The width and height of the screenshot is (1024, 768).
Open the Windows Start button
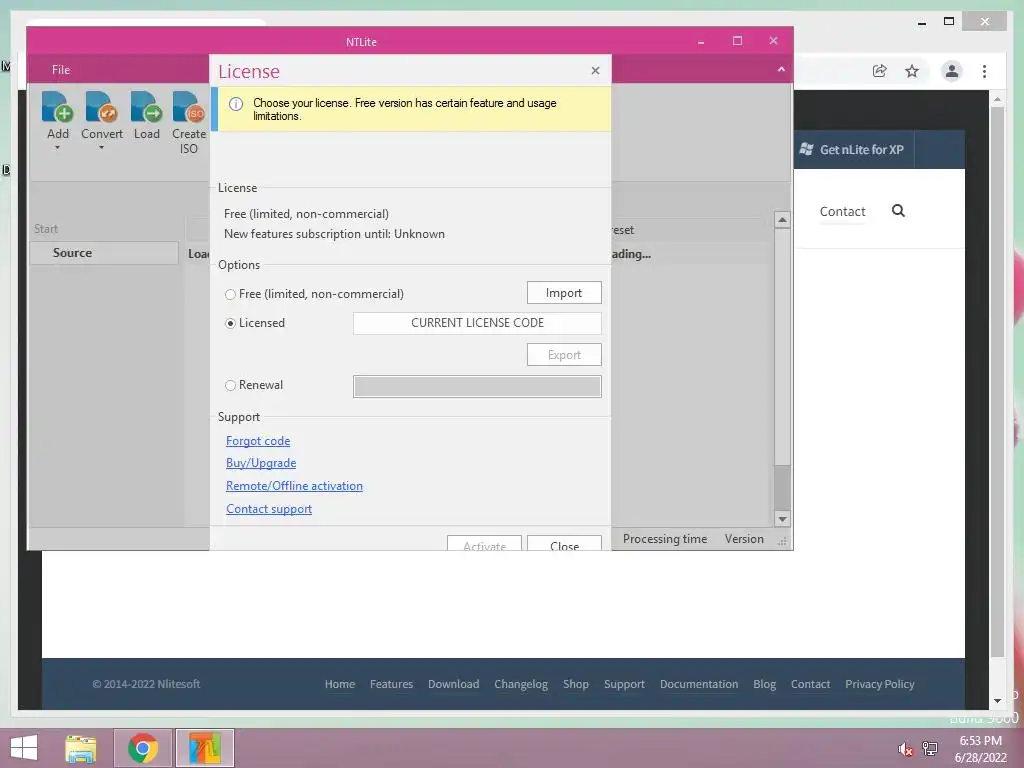click(24, 748)
